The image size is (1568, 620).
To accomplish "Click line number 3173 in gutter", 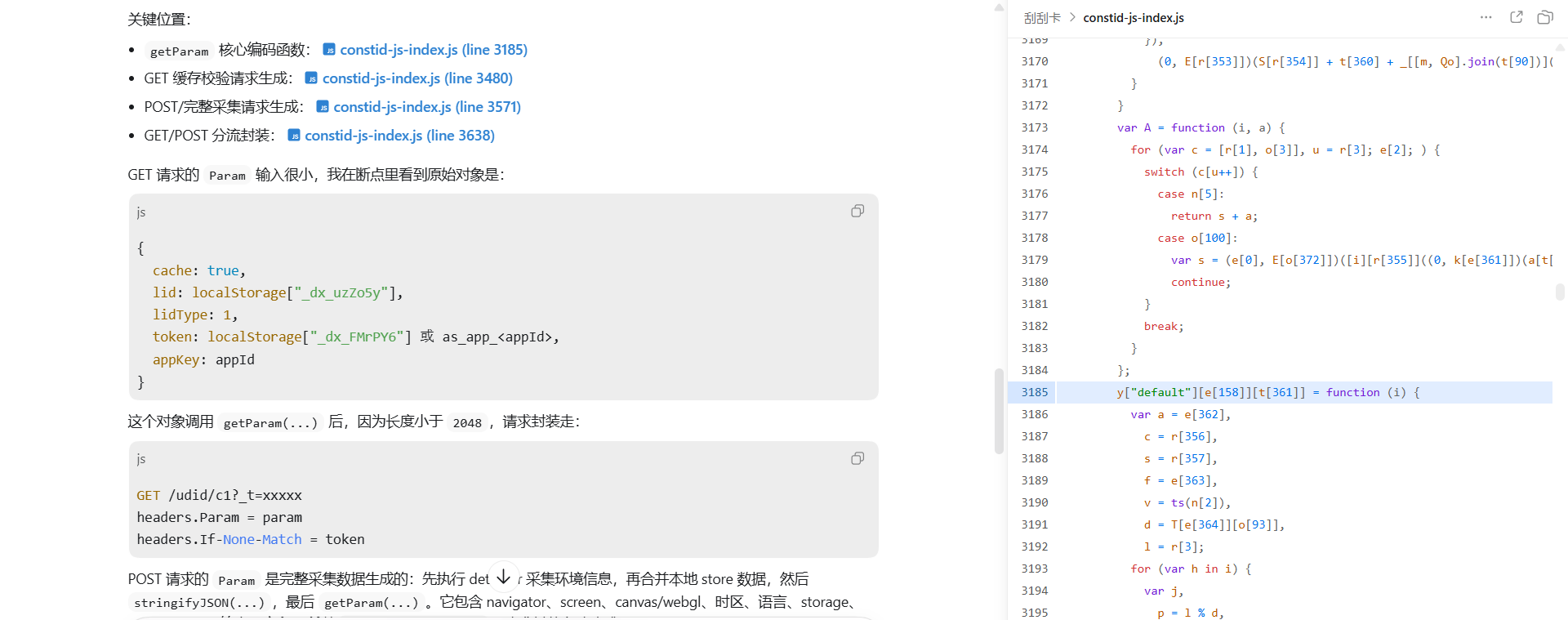I will pos(1034,127).
